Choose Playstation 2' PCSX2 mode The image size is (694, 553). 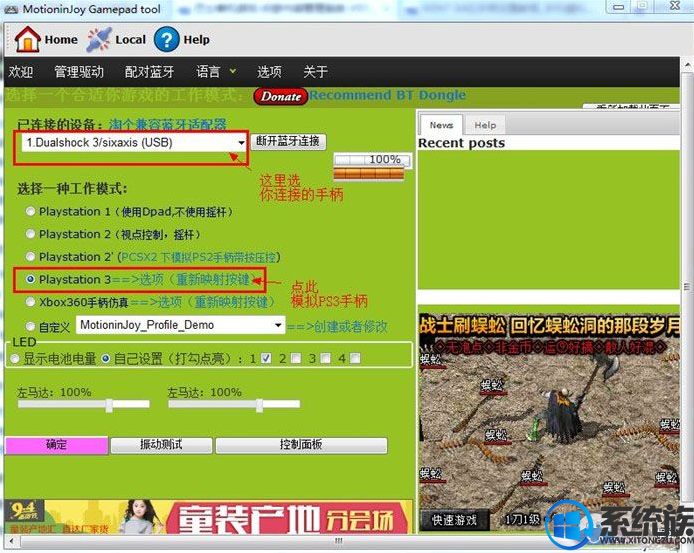[x=30, y=256]
